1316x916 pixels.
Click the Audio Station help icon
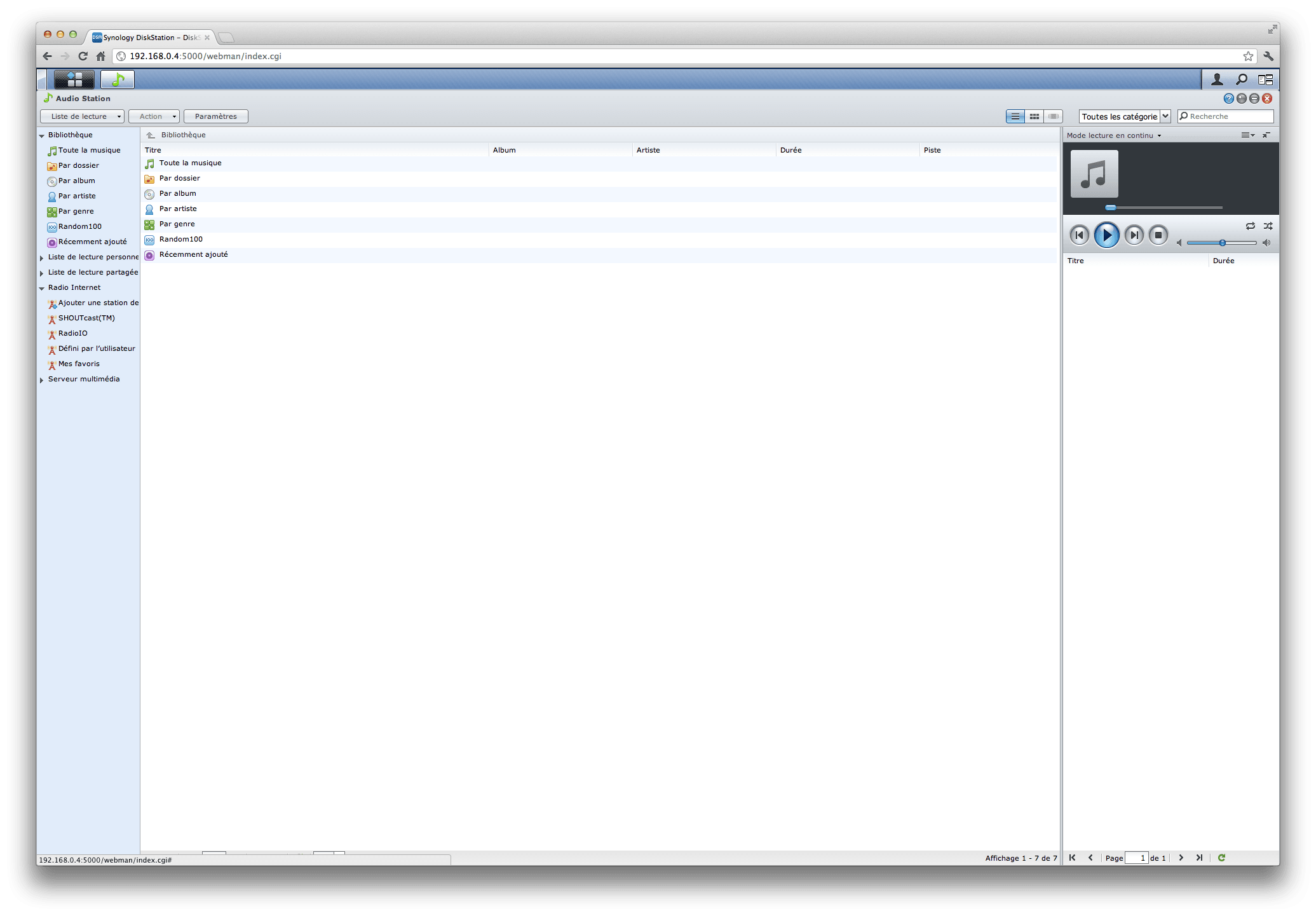1228,99
